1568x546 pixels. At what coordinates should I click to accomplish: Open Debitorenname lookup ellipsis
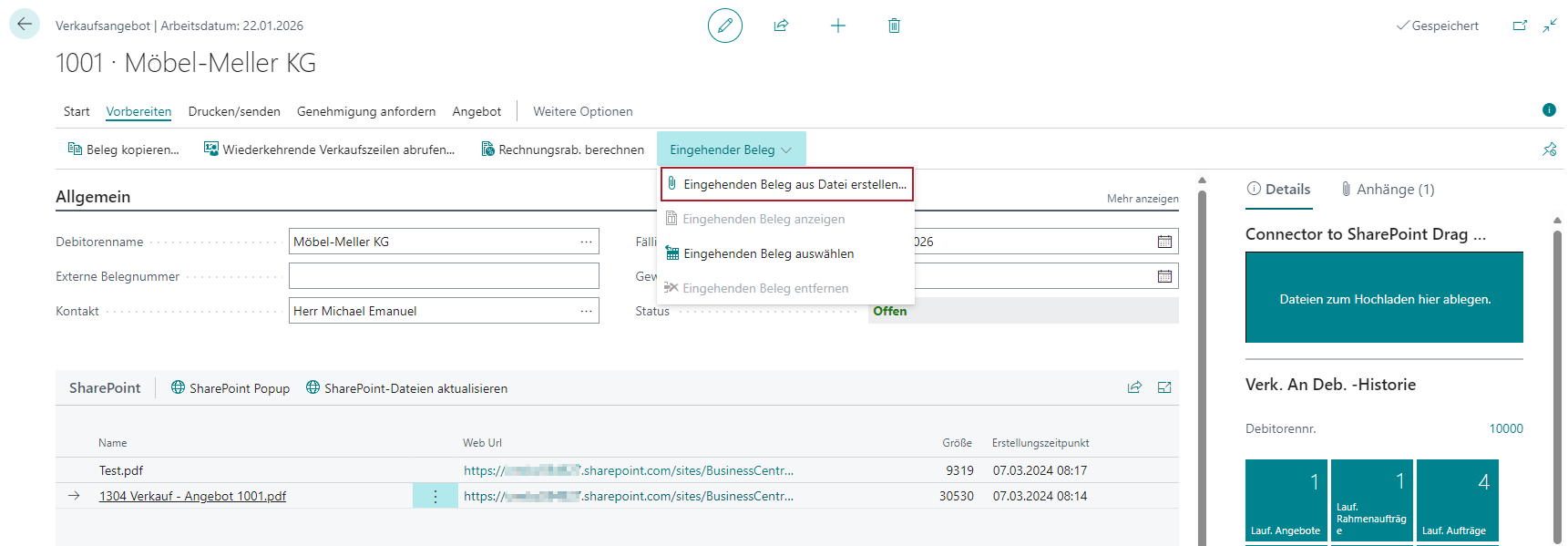pyautogui.click(x=586, y=242)
